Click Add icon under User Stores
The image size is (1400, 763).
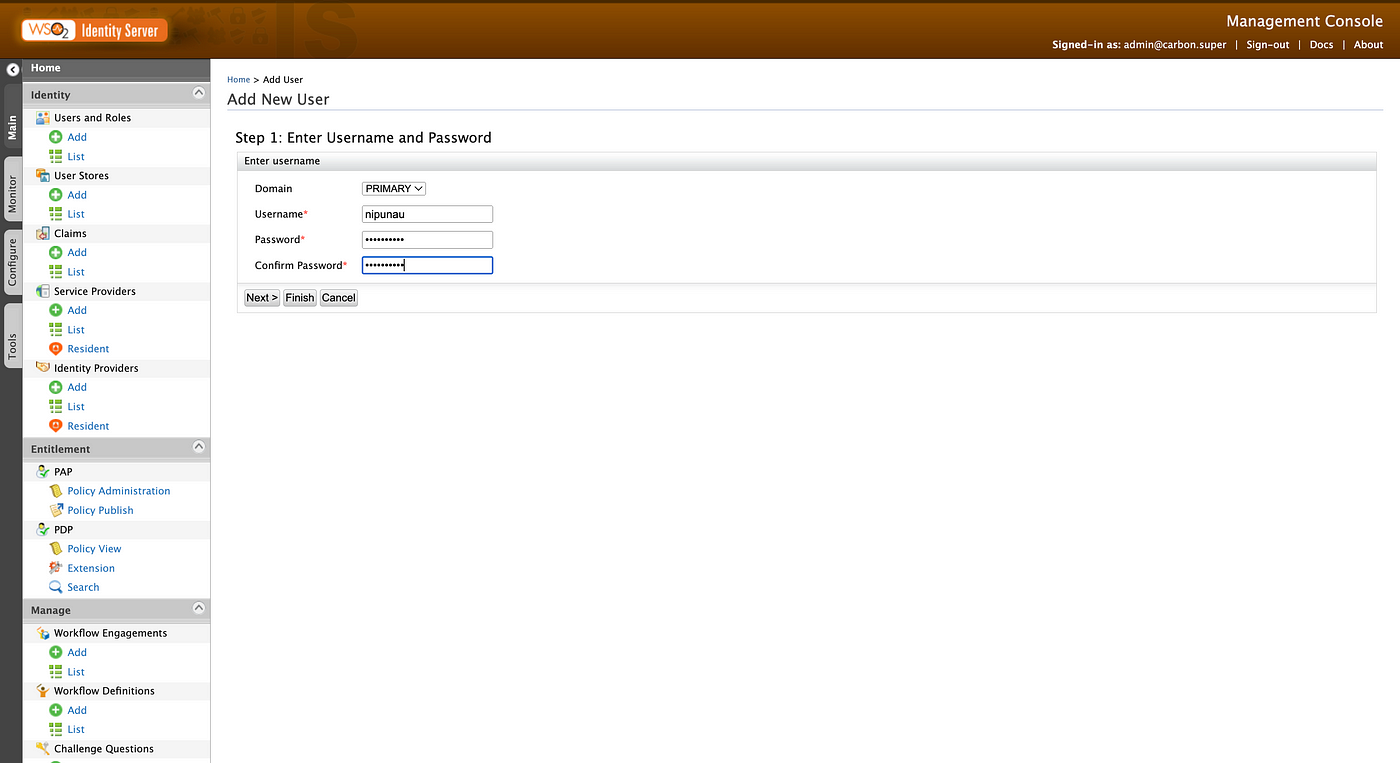[x=56, y=195]
